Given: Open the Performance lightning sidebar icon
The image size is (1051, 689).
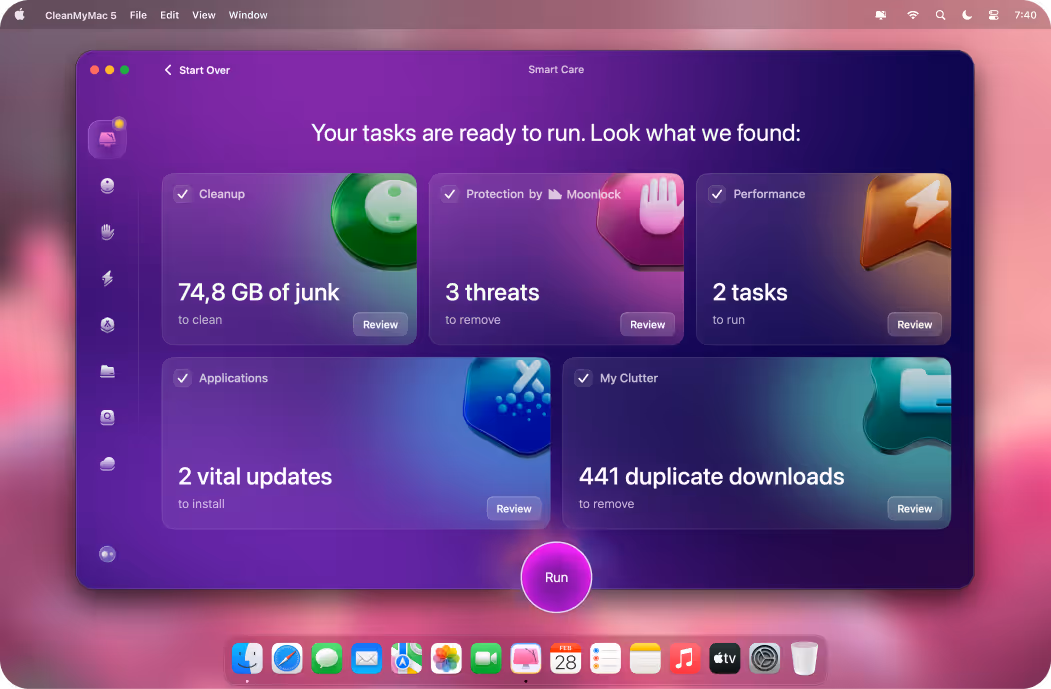Looking at the screenshot, I should coord(107,278).
